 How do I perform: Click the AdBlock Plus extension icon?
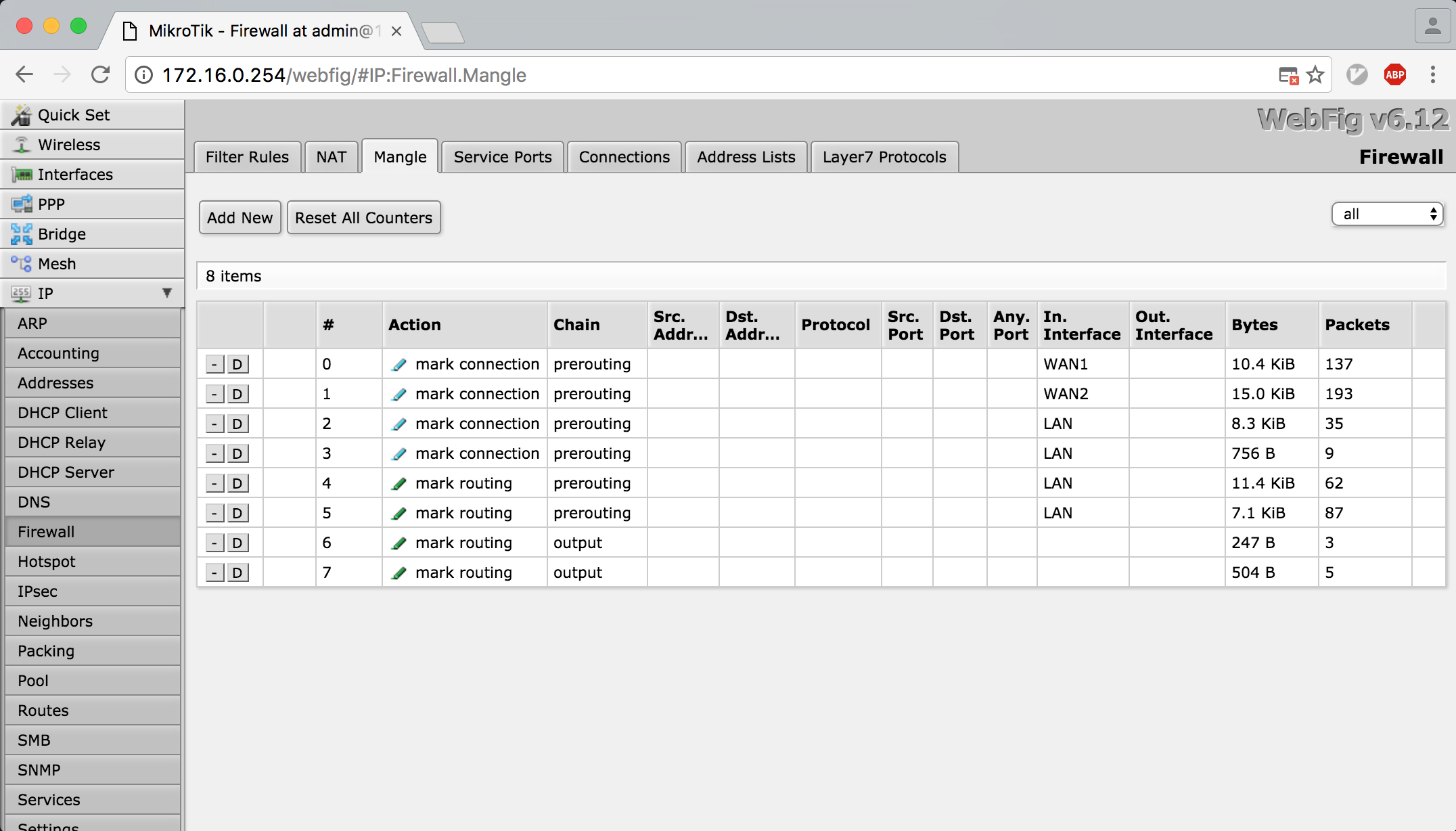pyautogui.click(x=1394, y=75)
